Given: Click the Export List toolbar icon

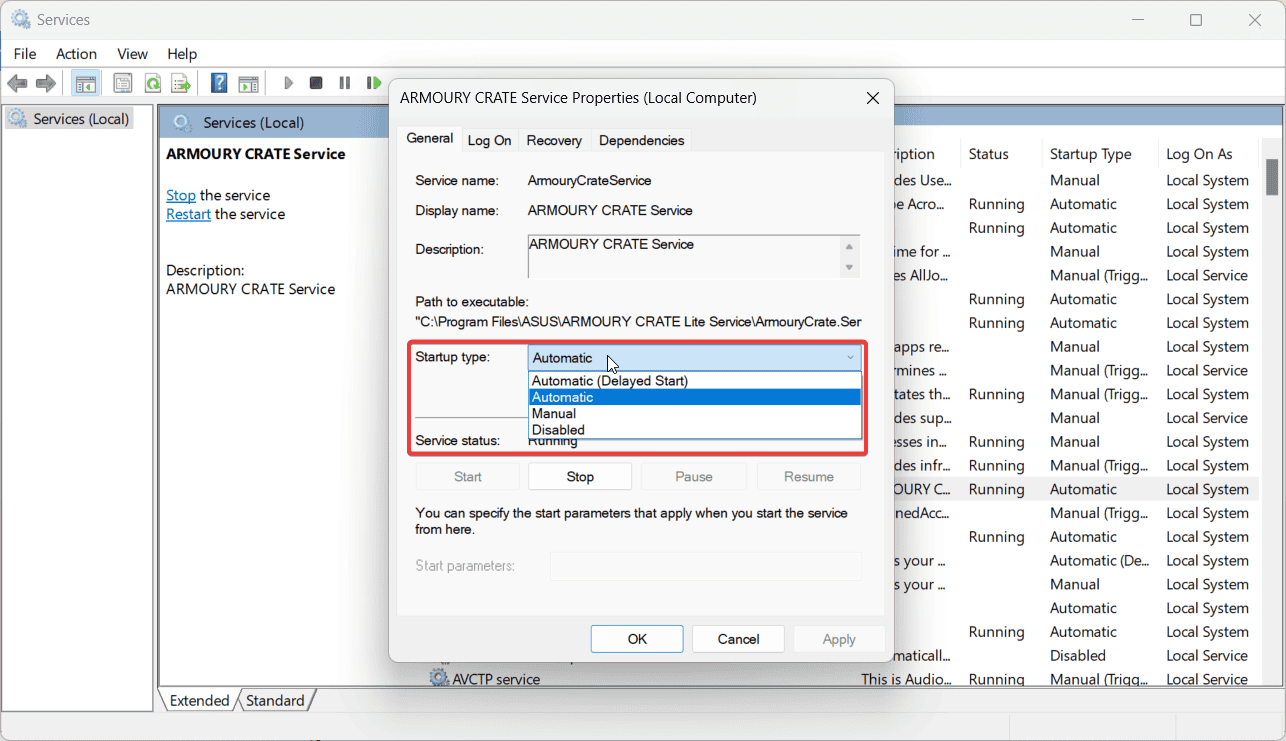Looking at the screenshot, I should click(x=181, y=83).
